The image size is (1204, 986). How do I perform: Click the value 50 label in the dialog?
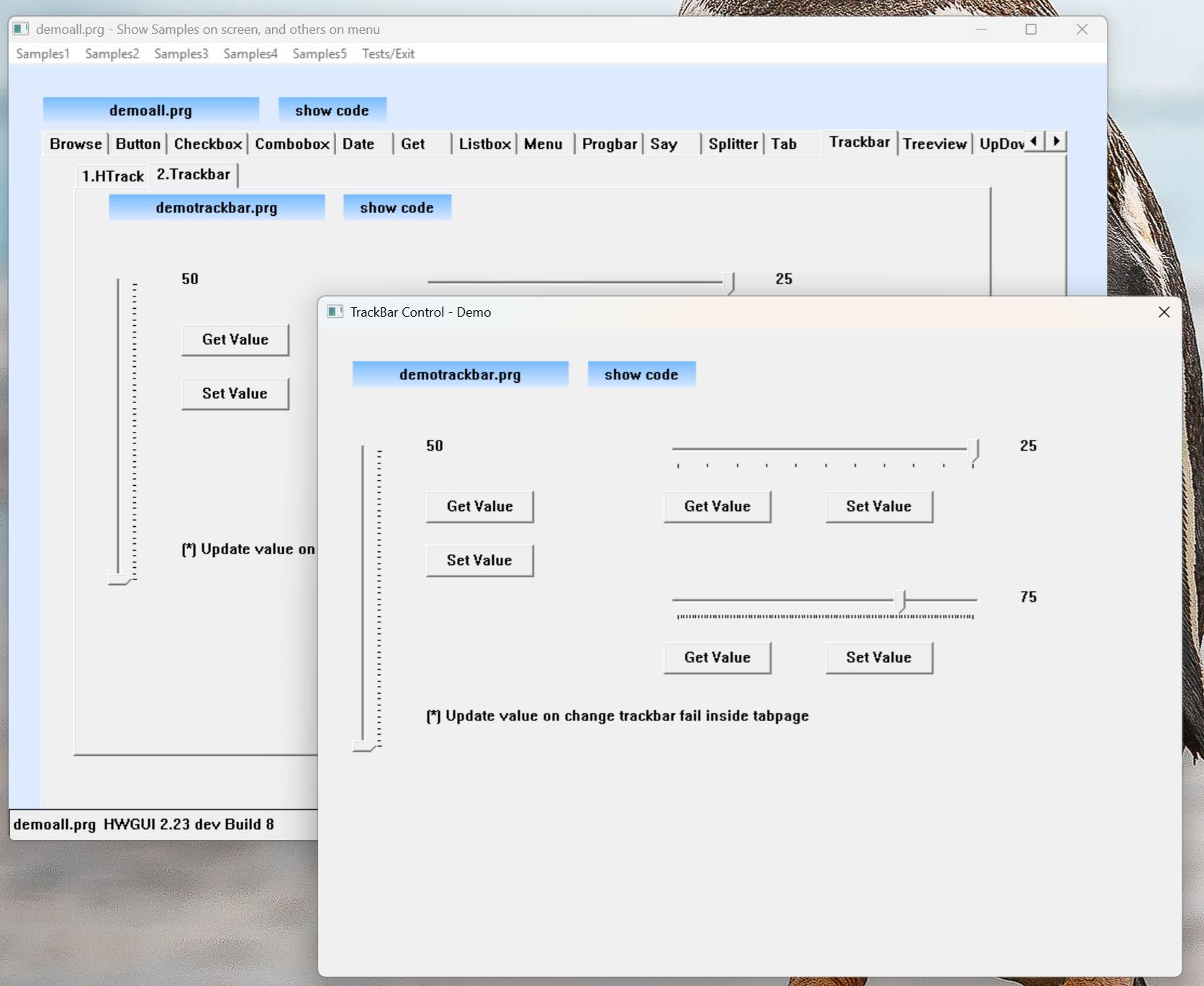point(435,446)
